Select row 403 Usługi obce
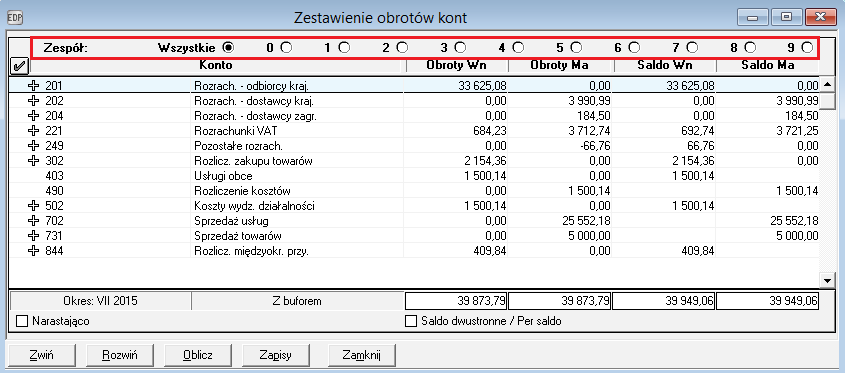This screenshot has height=373, width=845. (x=415, y=176)
